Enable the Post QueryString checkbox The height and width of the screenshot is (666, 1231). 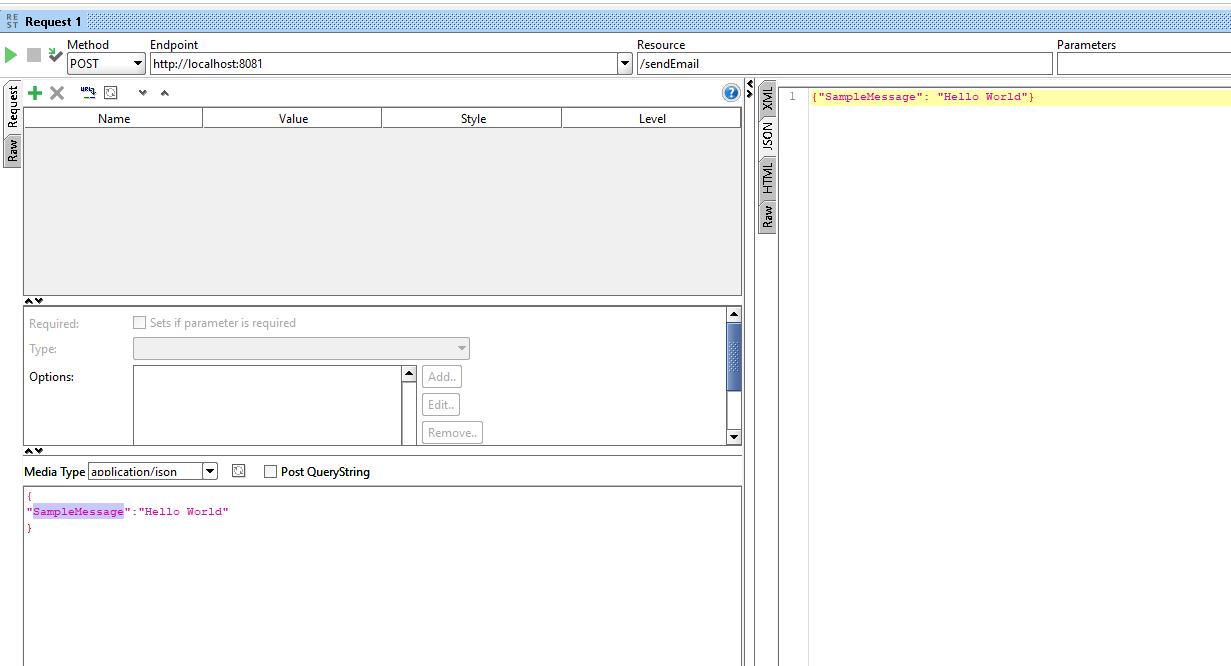[x=270, y=472]
